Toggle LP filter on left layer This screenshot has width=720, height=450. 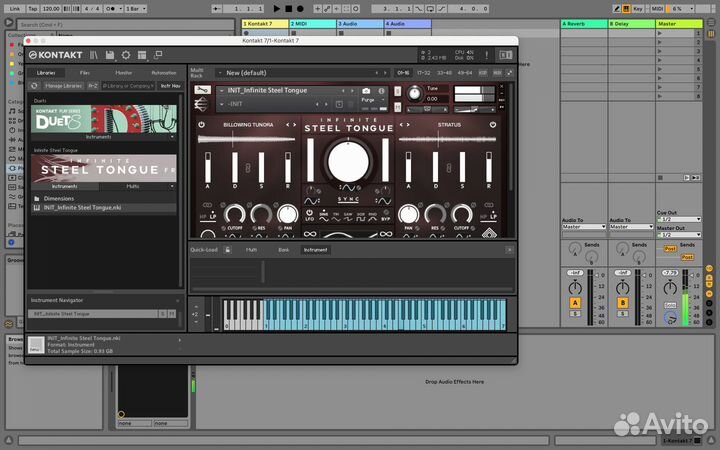(x=213, y=216)
